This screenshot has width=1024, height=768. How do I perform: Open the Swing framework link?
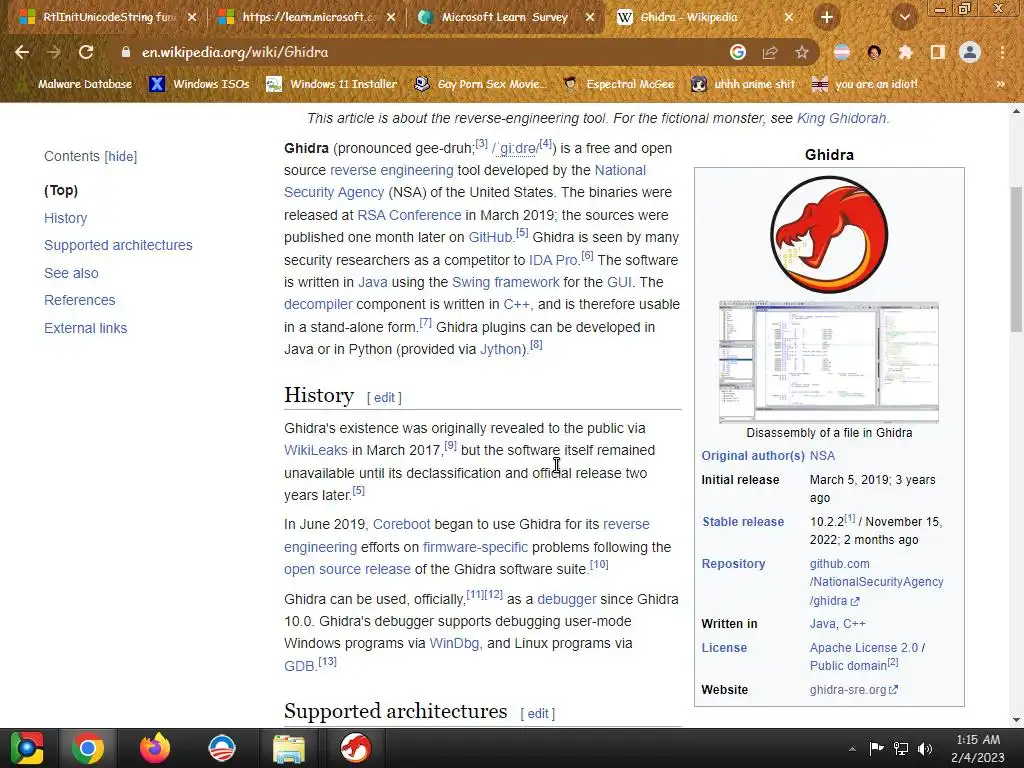coord(505,282)
